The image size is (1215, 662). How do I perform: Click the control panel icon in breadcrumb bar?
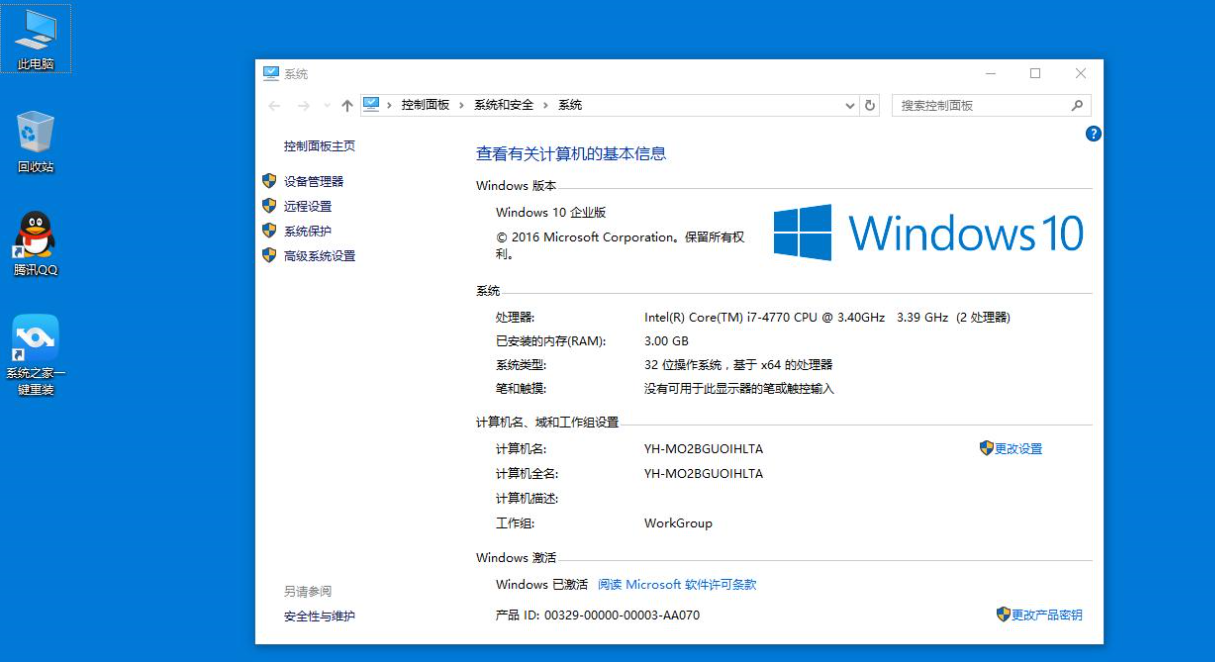click(371, 105)
